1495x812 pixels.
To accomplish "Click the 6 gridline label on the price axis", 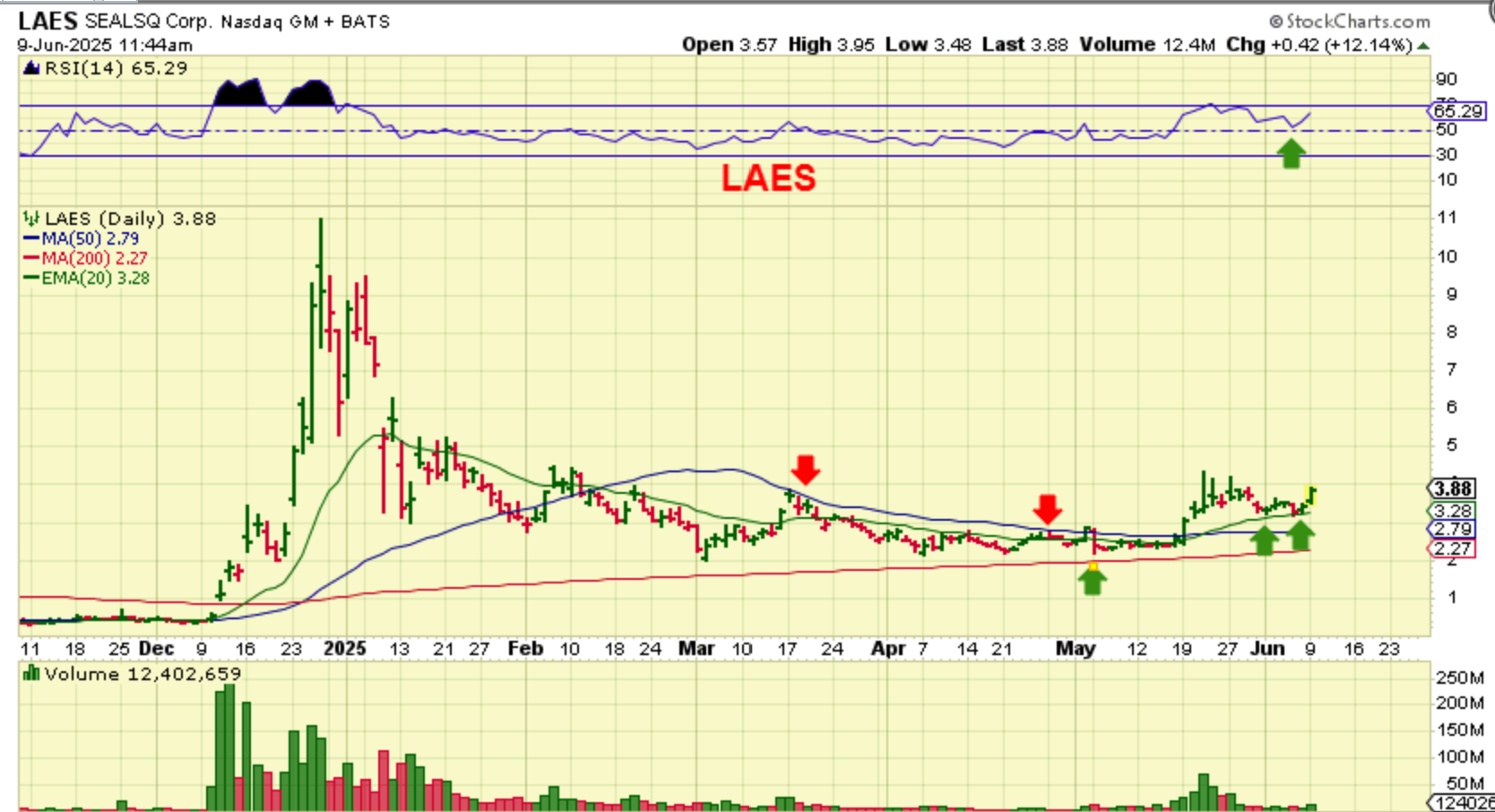I will pyautogui.click(x=1452, y=407).
